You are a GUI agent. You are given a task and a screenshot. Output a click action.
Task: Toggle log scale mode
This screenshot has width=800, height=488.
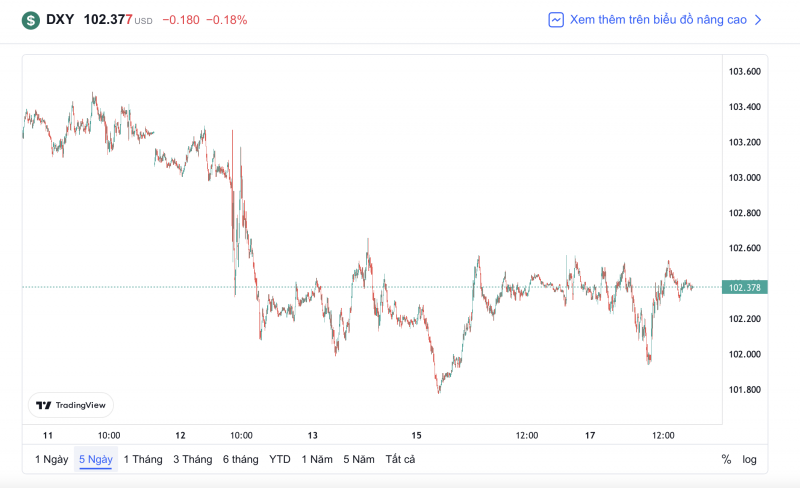[x=749, y=459]
